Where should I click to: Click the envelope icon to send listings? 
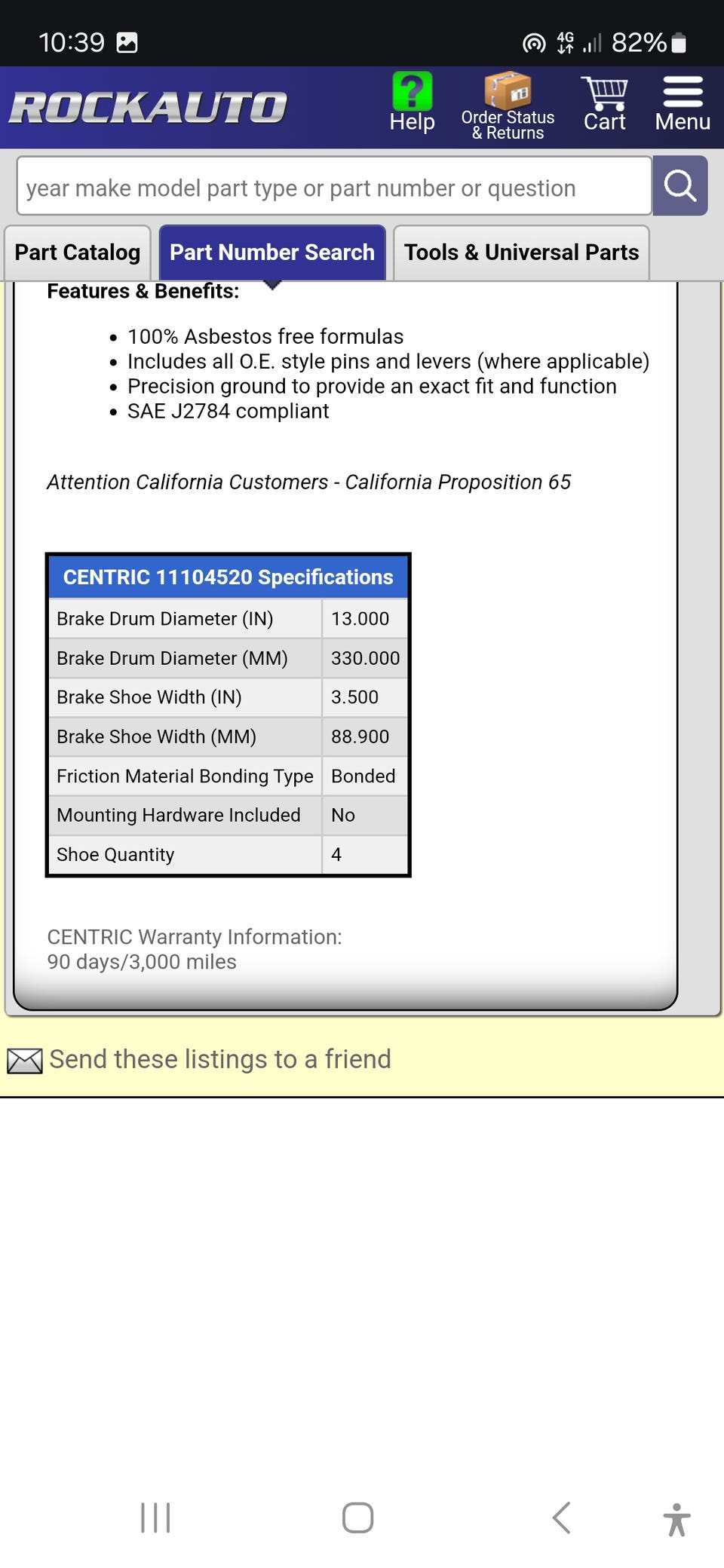[x=25, y=1061]
